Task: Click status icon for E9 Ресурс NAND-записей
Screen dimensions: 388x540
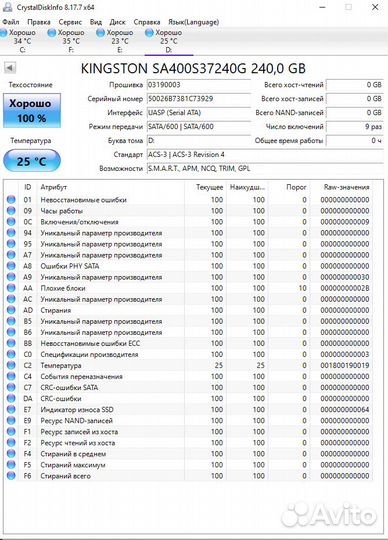Action: click(11, 420)
